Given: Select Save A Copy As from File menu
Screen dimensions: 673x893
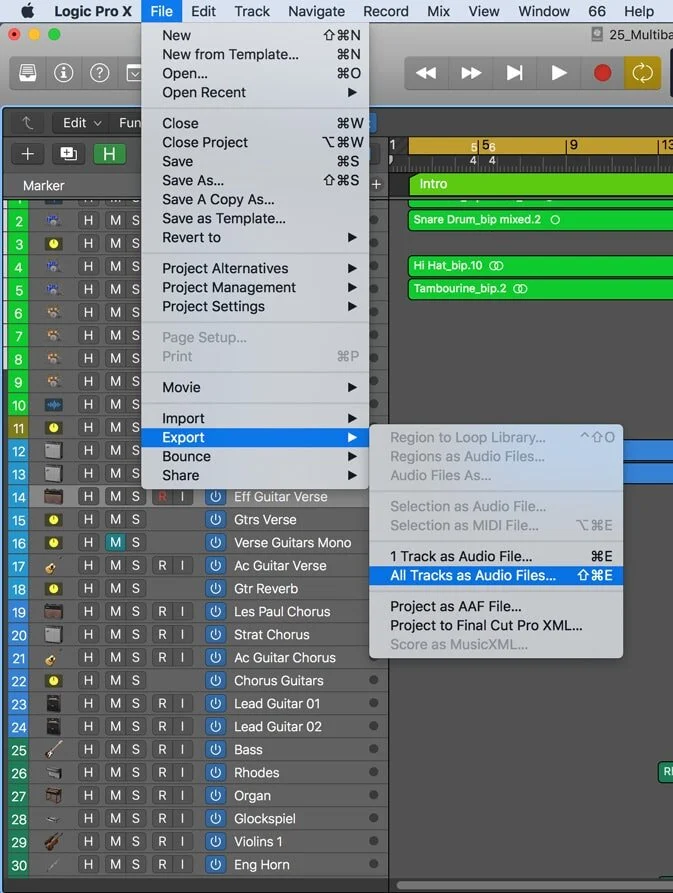Looking at the screenshot, I should [255, 199].
